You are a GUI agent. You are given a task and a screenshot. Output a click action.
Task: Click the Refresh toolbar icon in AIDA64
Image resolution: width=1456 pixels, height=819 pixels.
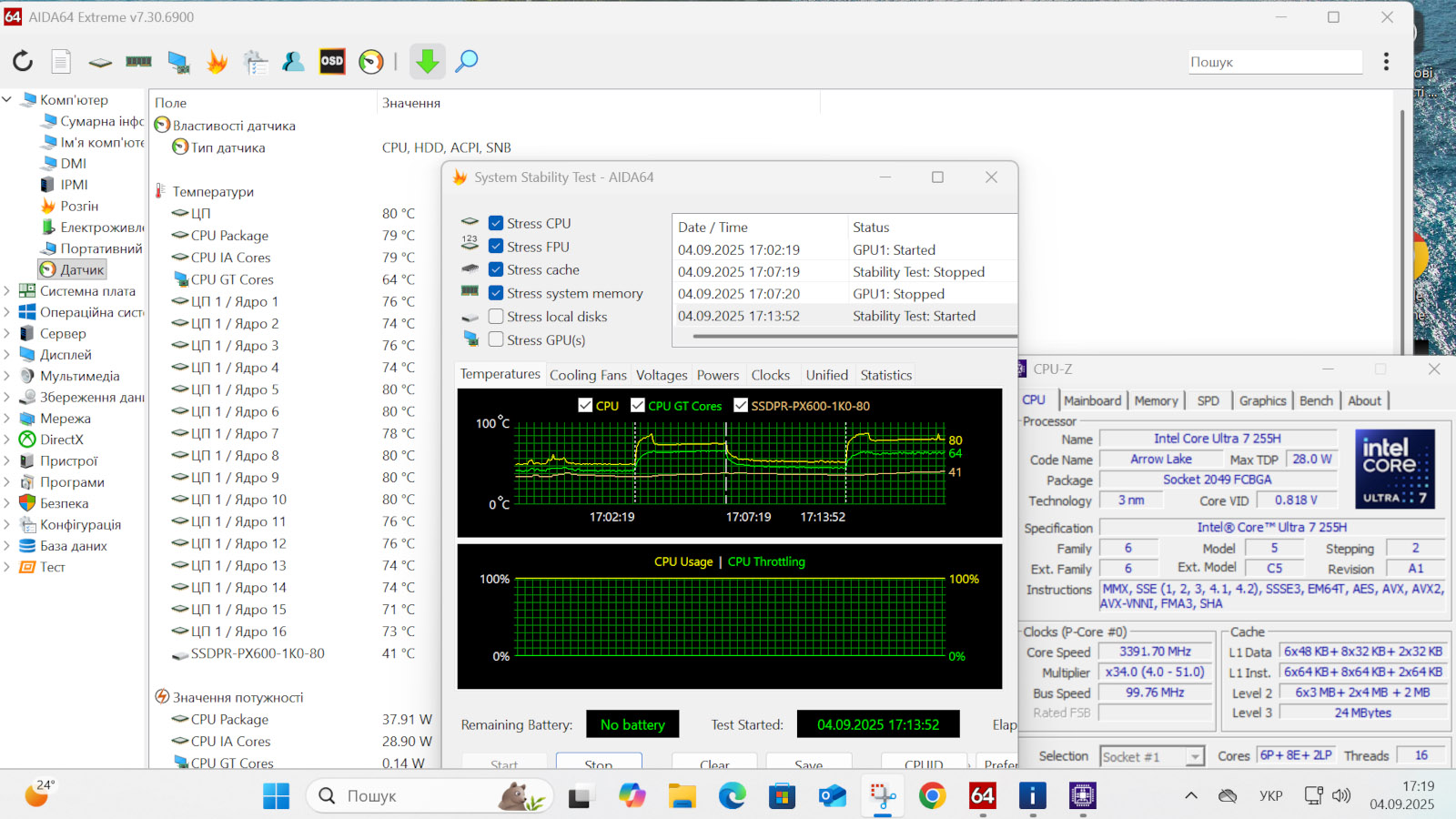(x=23, y=61)
